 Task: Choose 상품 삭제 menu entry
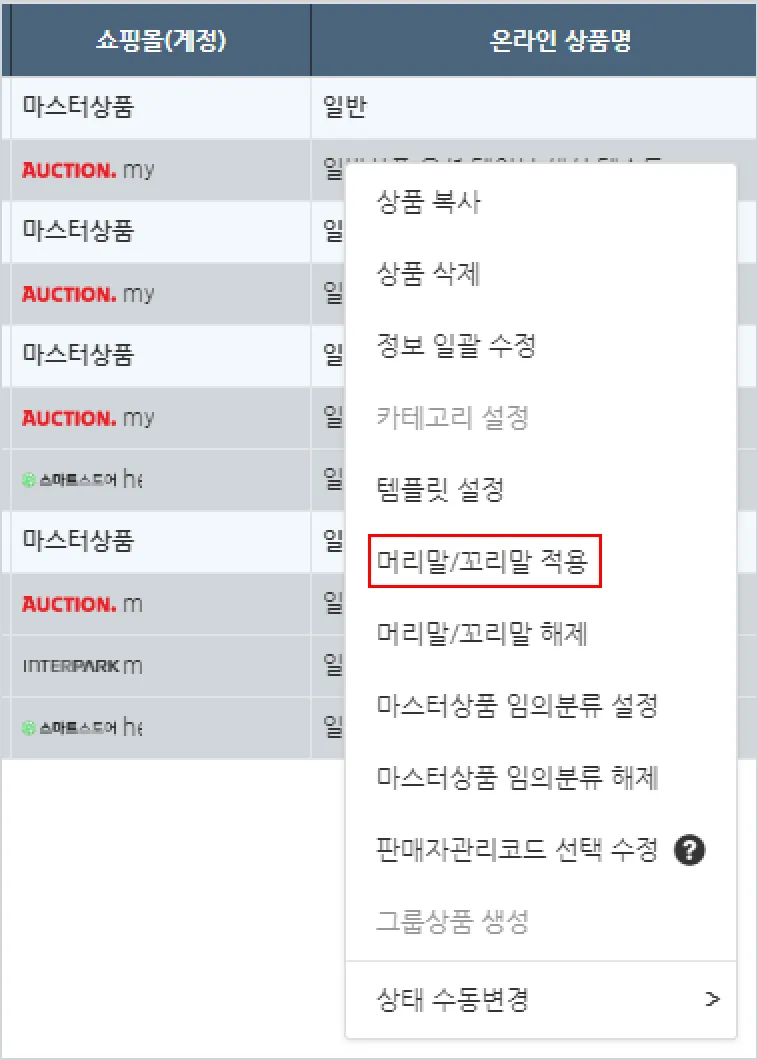(x=428, y=274)
